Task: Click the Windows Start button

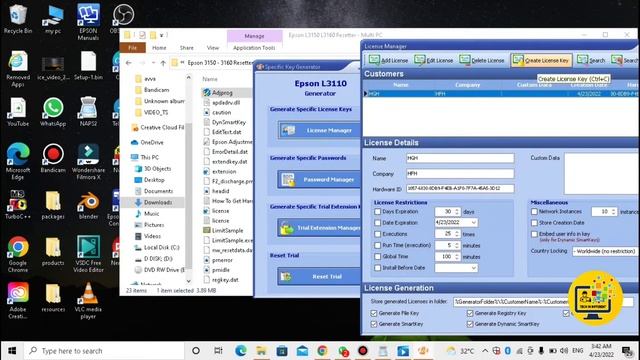Action: pyautogui.click(x=12, y=351)
